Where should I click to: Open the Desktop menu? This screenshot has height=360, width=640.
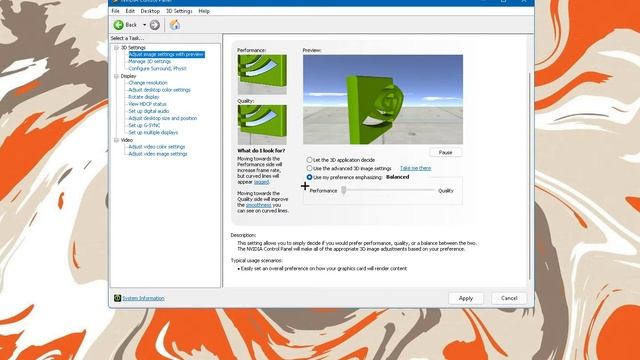(x=150, y=11)
